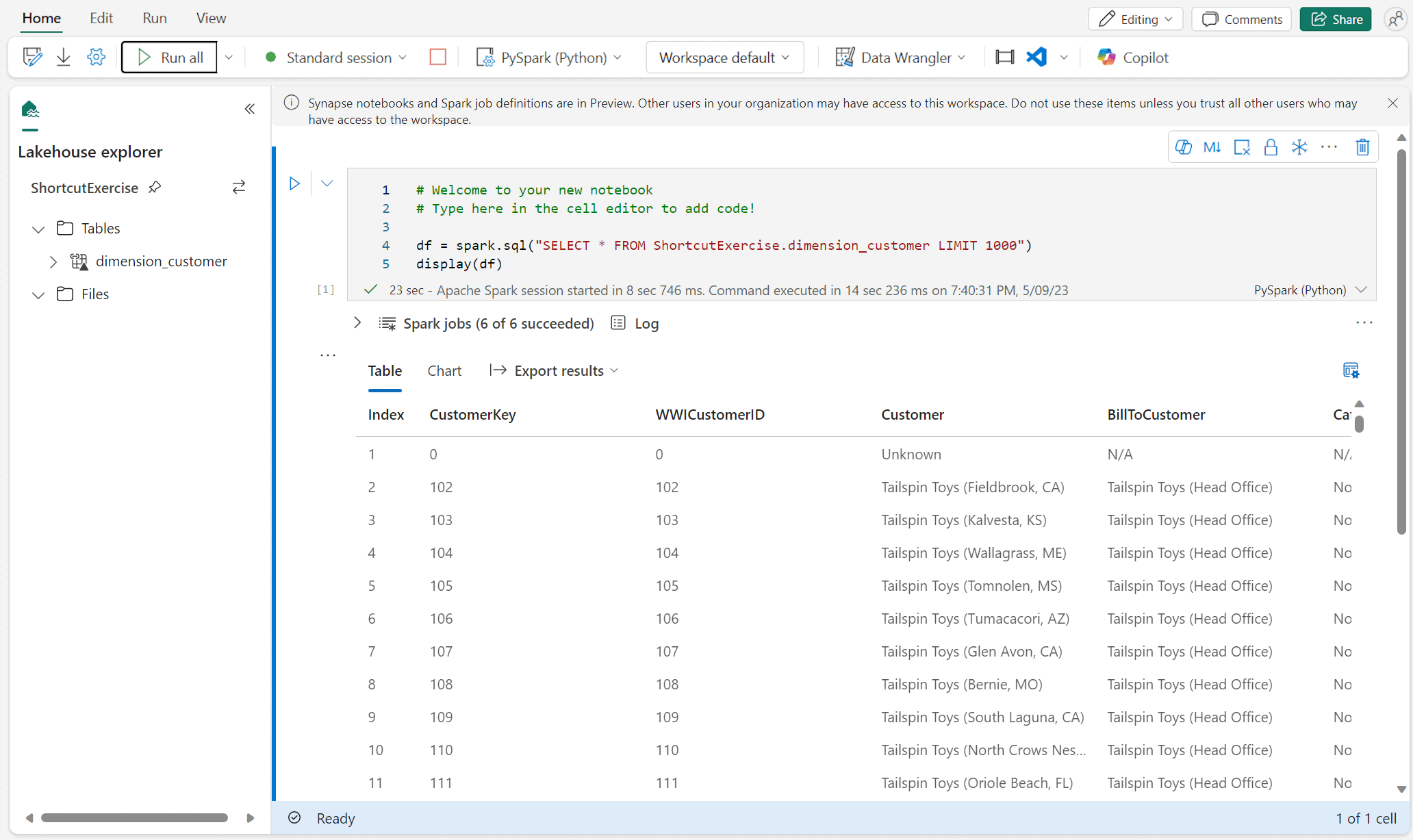1413x840 pixels.
Task: Click the cell containing Tailspin Toys (Bernie, MO)
Action: (x=961, y=685)
